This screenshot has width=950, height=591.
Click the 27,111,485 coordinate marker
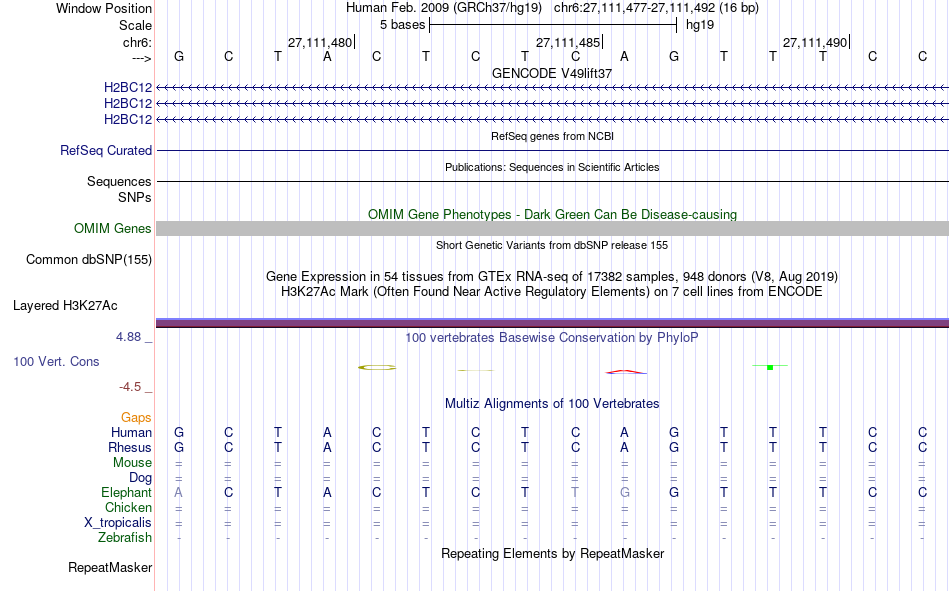(x=568, y=42)
